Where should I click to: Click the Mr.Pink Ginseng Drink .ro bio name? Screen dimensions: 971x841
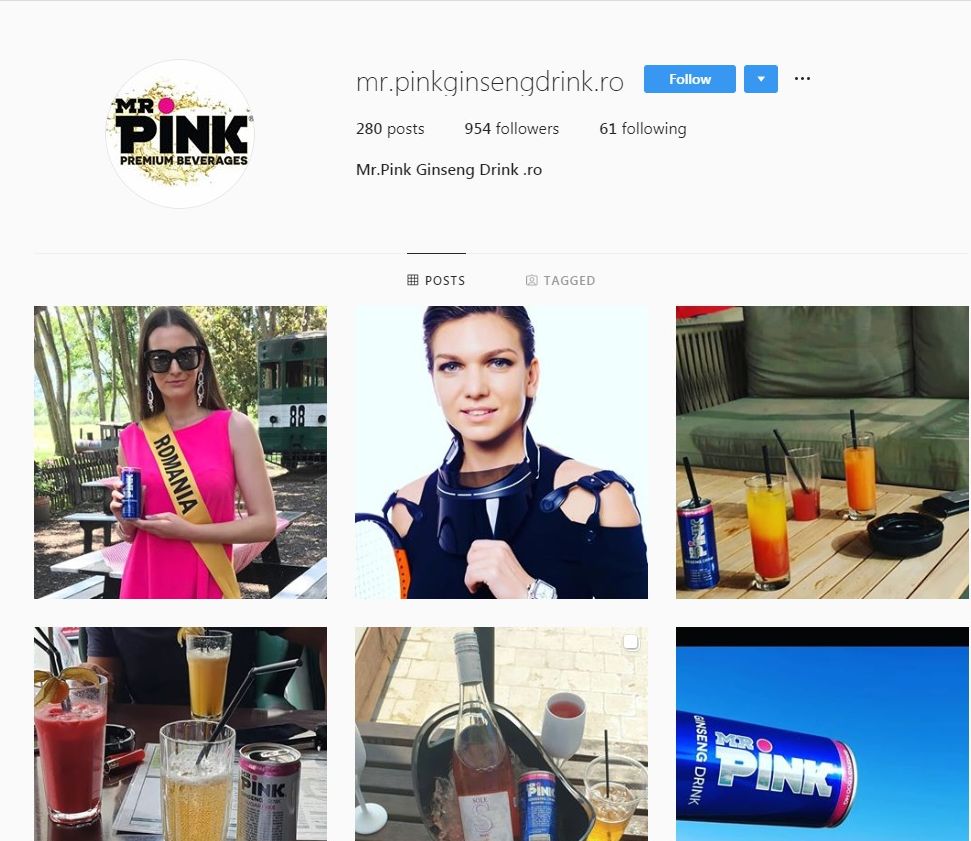pyautogui.click(x=449, y=170)
